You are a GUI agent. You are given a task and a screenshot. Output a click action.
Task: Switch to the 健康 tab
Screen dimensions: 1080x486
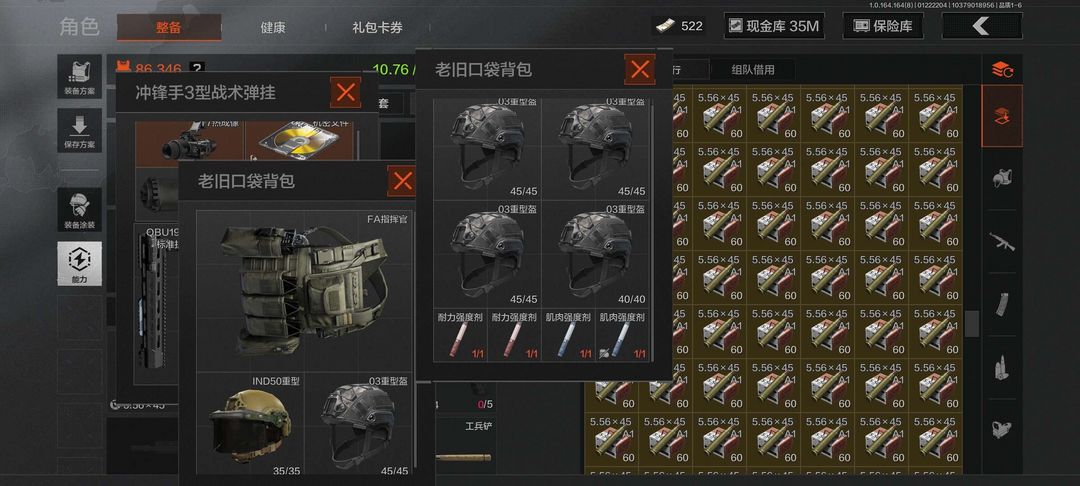[273, 28]
